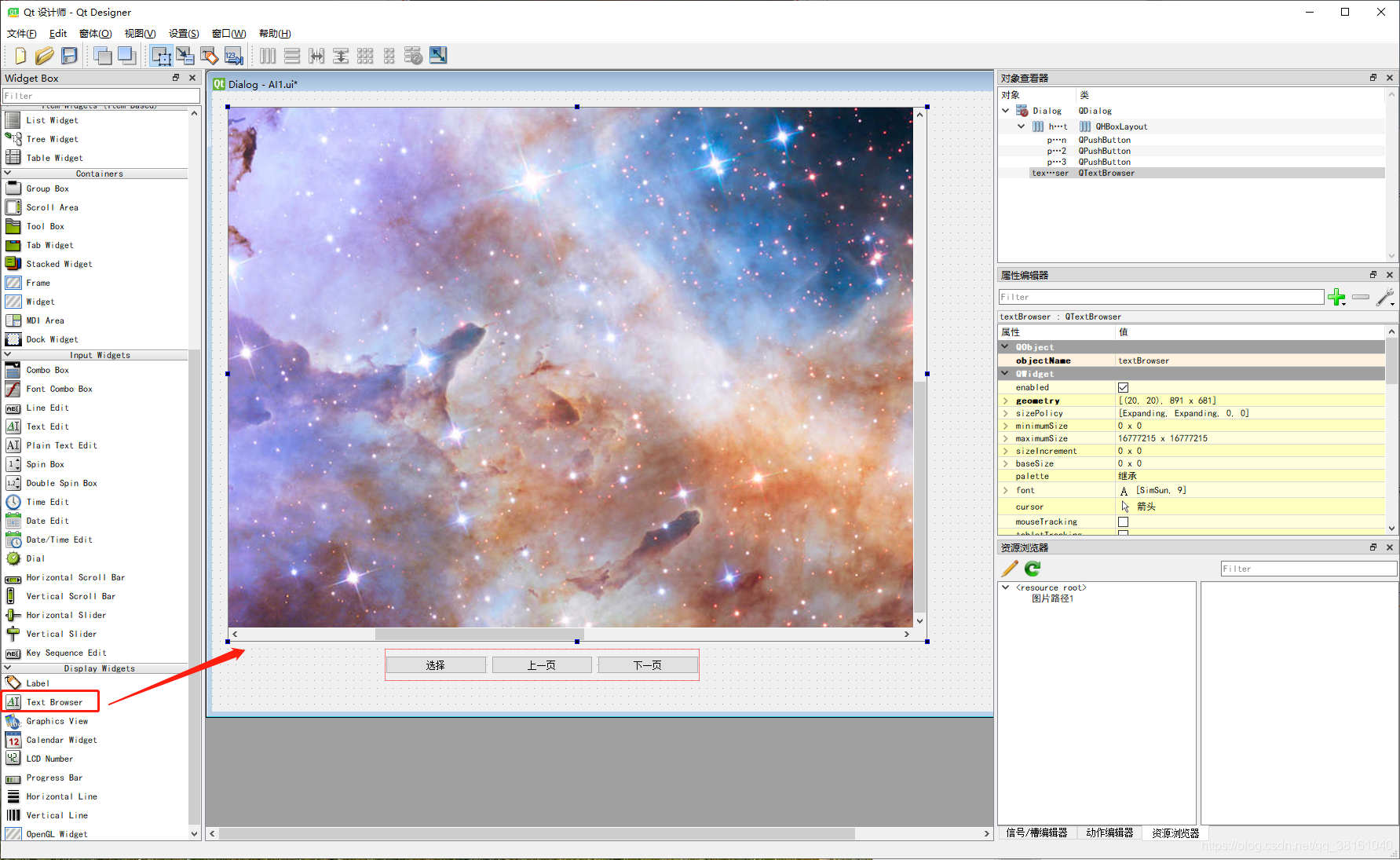This screenshot has width=1400, height=860.
Task: Toggle the mouseTracking property checkbox
Action: (1123, 521)
